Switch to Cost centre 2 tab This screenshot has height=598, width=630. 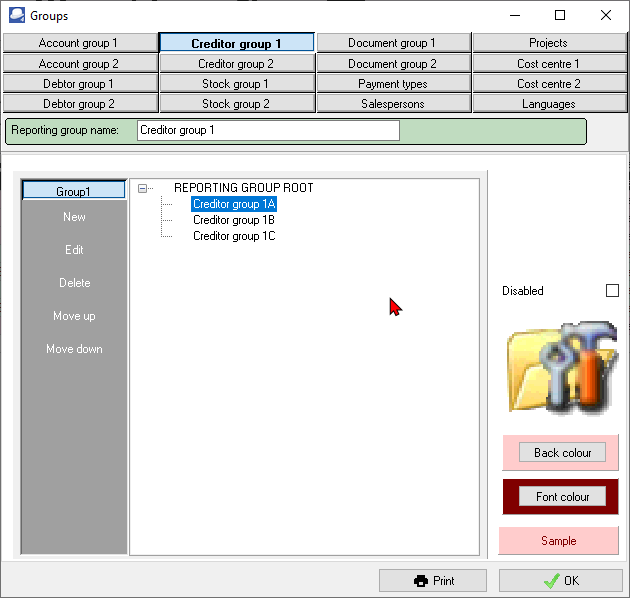[x=549, y=84]
